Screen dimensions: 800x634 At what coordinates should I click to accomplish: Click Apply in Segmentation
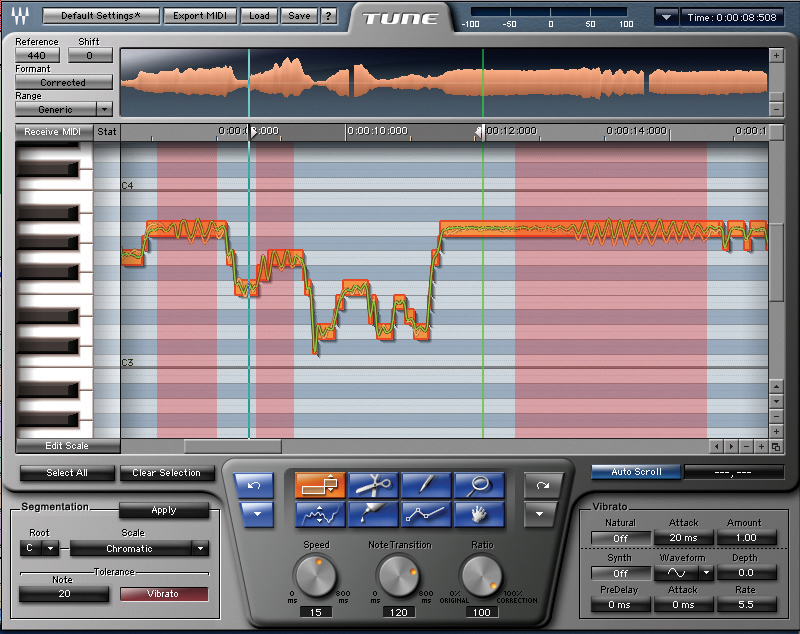pyautogui.click(x=164, y=510)
